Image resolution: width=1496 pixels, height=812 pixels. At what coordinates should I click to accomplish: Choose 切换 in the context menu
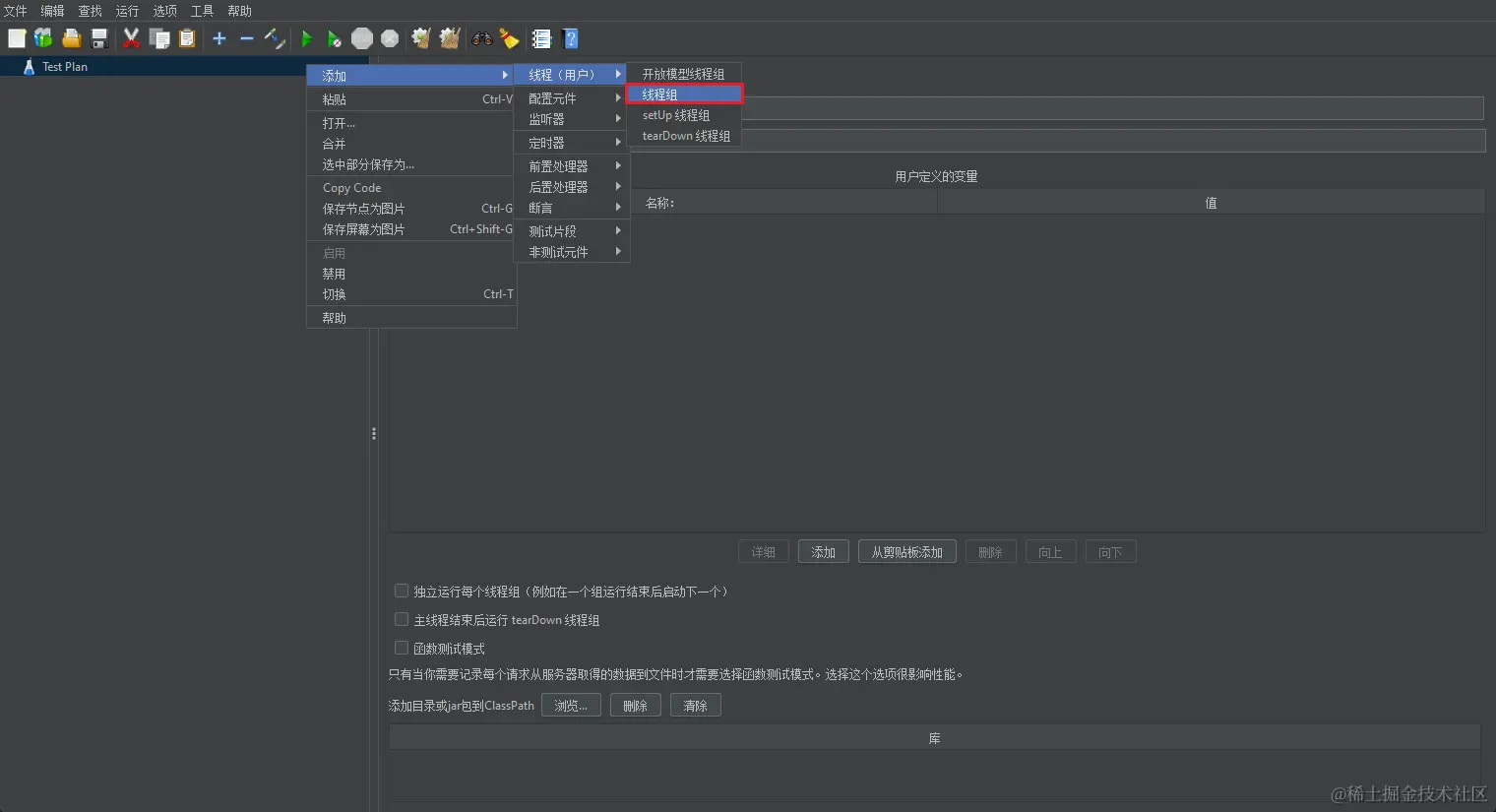[411, 294]
